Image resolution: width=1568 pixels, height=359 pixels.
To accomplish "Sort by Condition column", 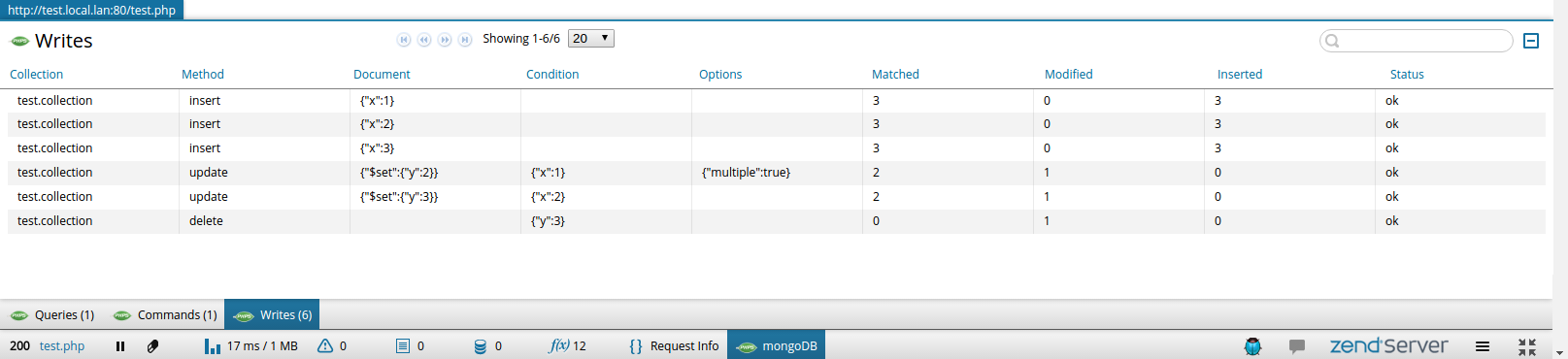I will click(552, 75).
